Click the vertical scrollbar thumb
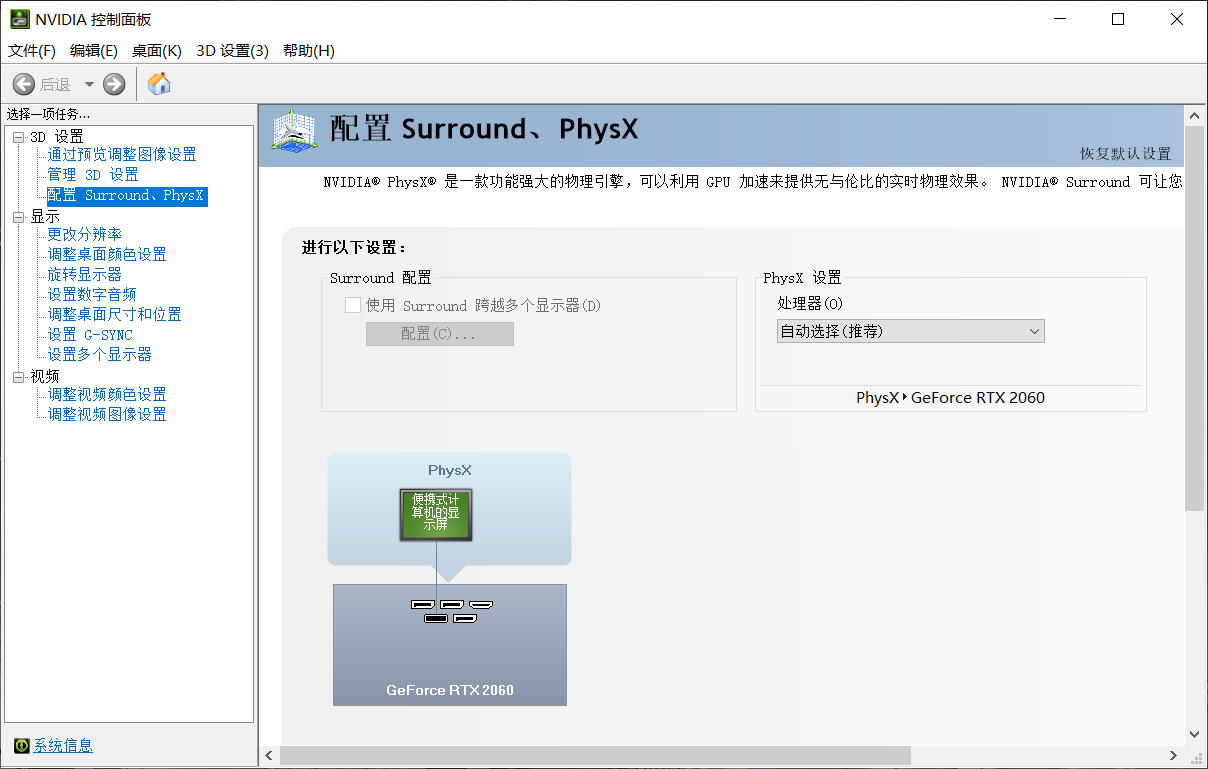 click(1195, 318)
